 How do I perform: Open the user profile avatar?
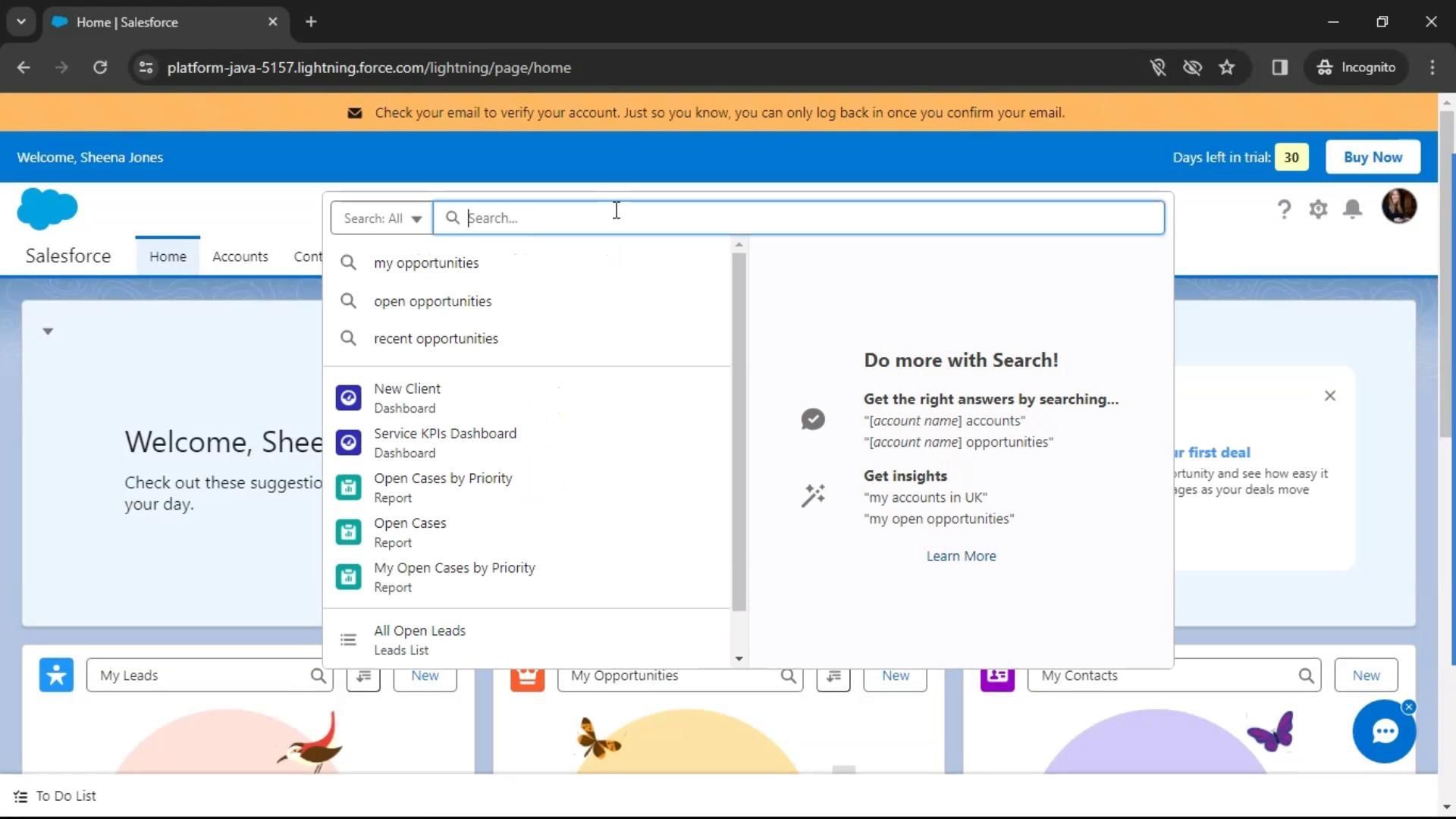click(x=1398, y=206)
